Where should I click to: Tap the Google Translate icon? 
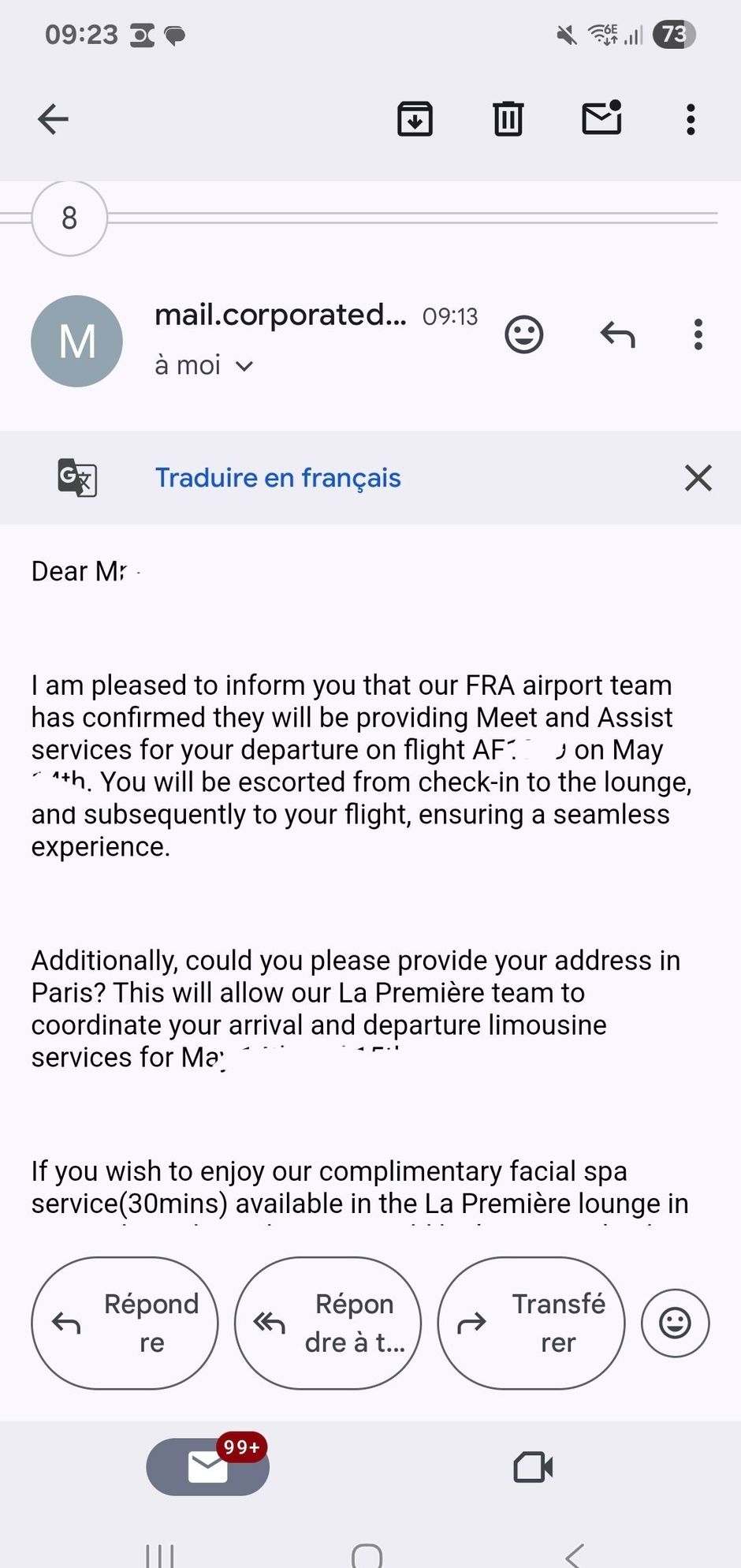[x=77, y=478]
